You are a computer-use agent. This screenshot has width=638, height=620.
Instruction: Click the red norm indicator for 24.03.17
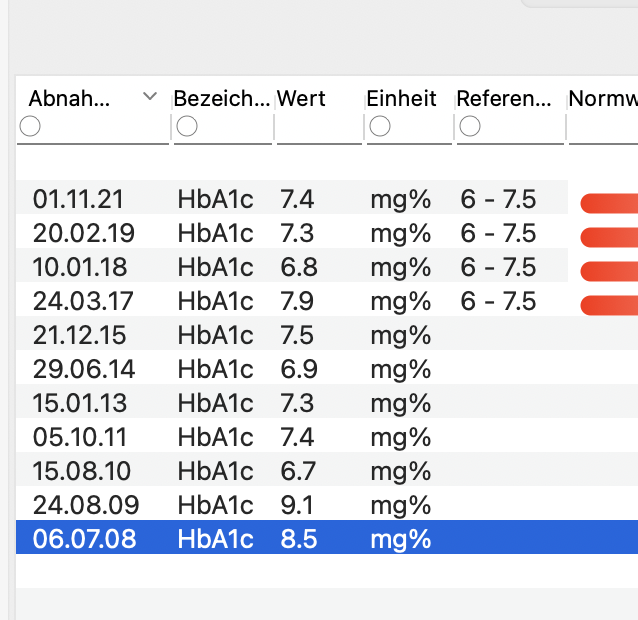coord(609,305)
